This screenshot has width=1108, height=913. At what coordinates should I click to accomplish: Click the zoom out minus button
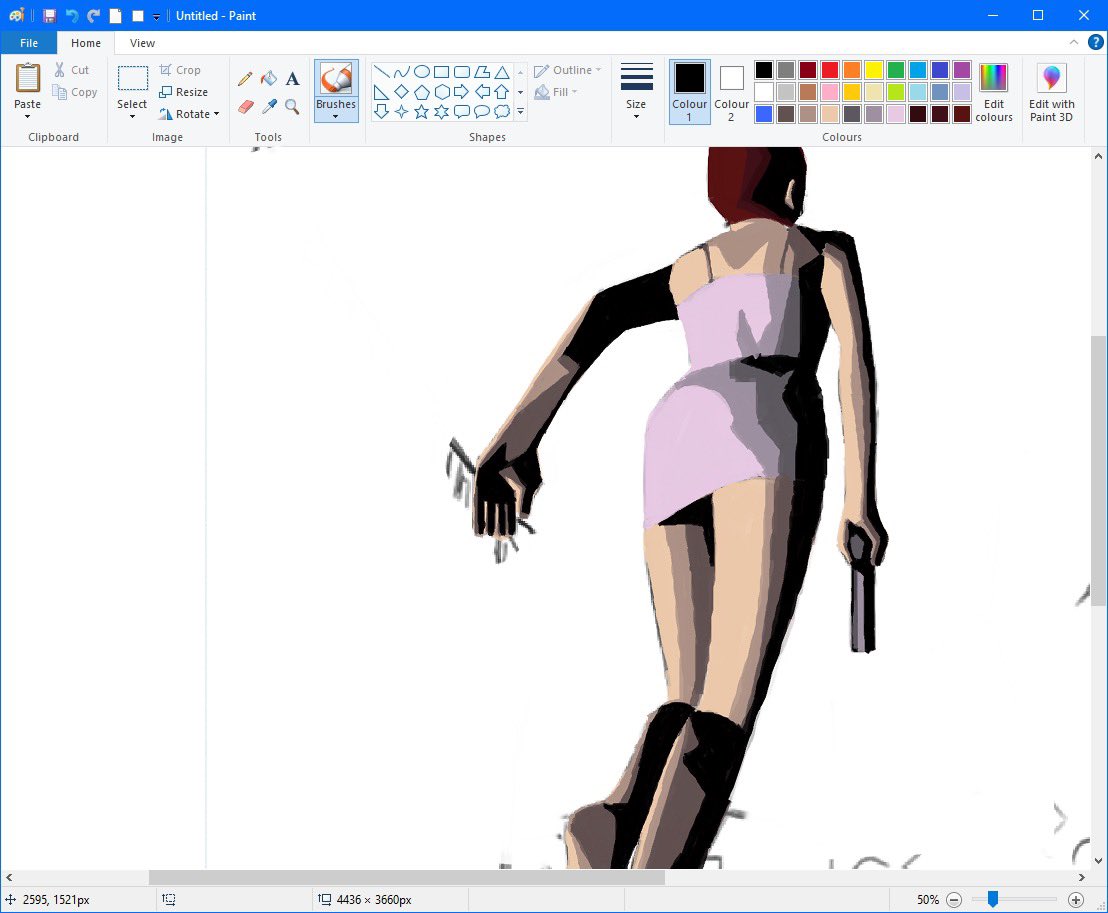coord(954,900)
